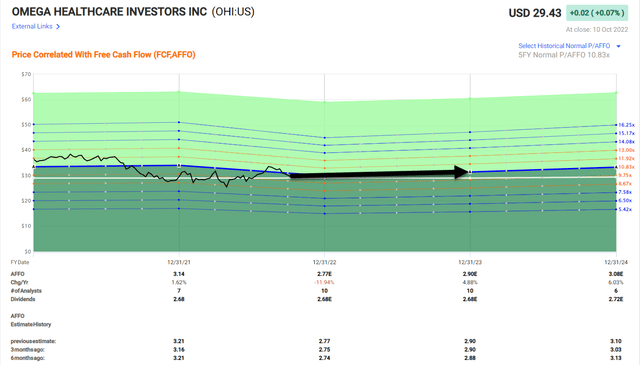Click the (OHI:US) ticker symbol

[x=233, y=11]
